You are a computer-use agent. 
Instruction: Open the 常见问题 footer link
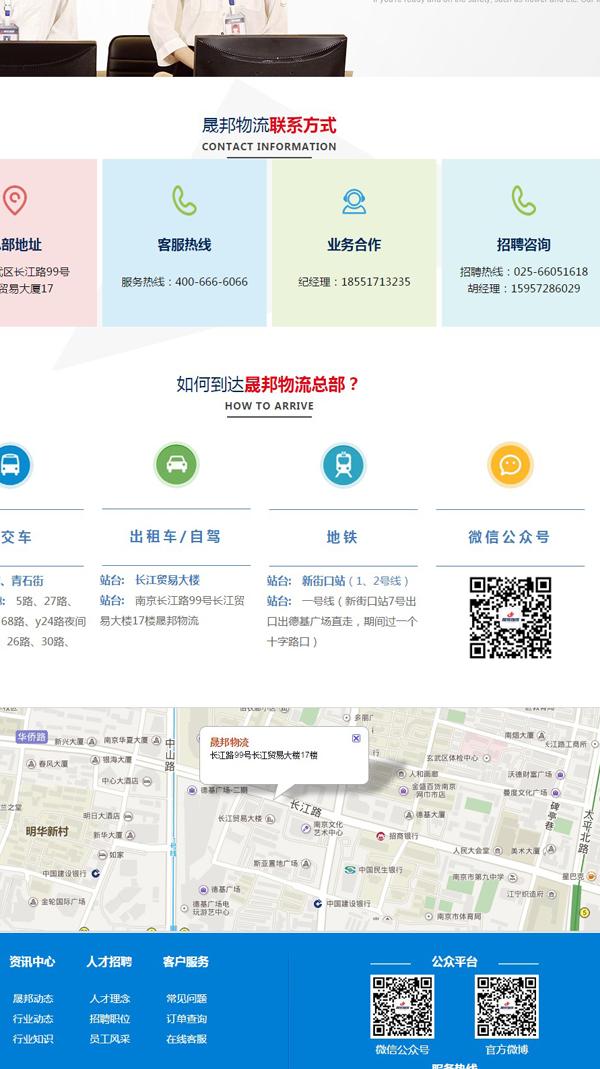(187, 998)
